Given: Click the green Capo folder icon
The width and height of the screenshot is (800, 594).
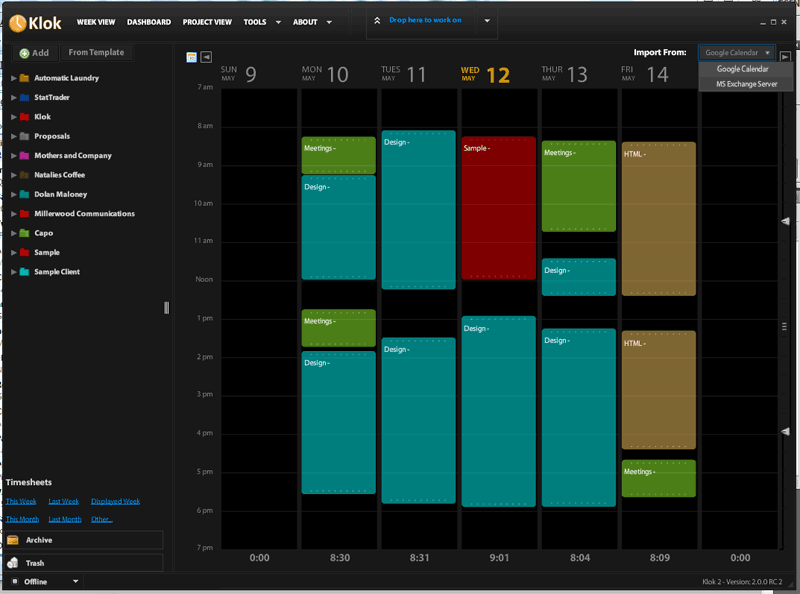Looking at the screenshot, I should (23, 233).
